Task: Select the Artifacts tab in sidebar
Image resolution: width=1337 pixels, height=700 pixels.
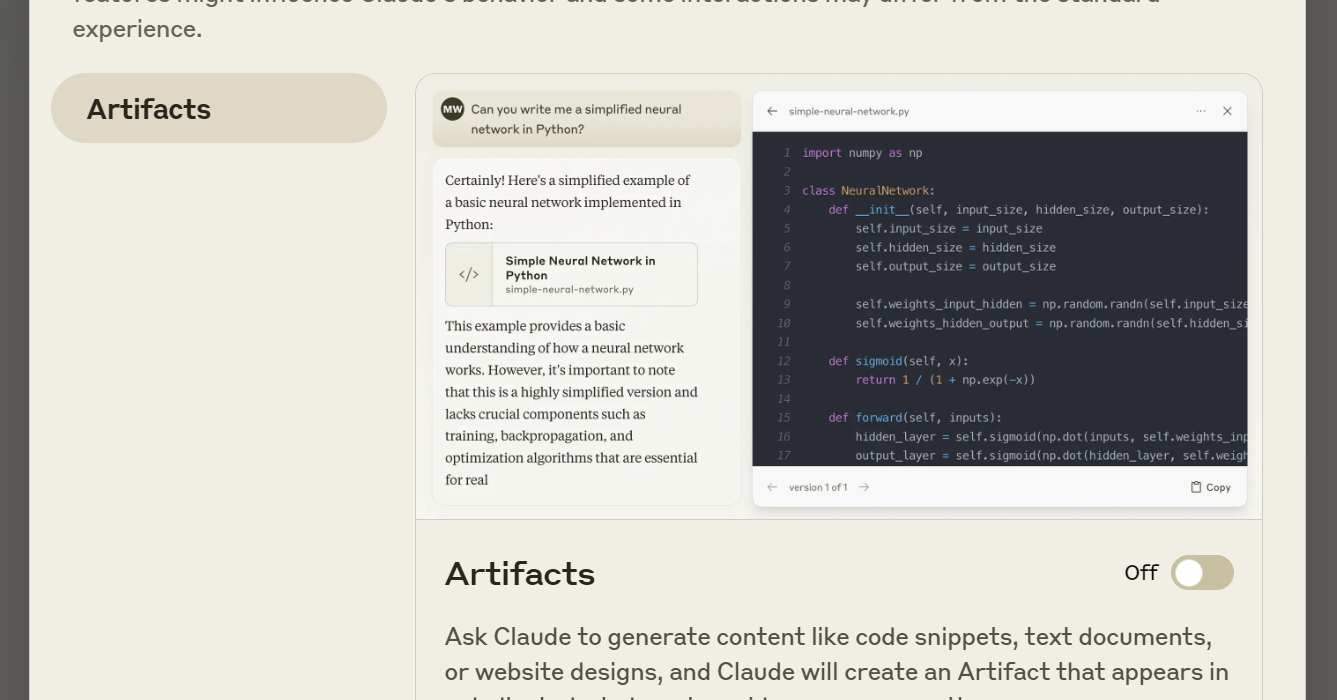Action: pos(219,108)
